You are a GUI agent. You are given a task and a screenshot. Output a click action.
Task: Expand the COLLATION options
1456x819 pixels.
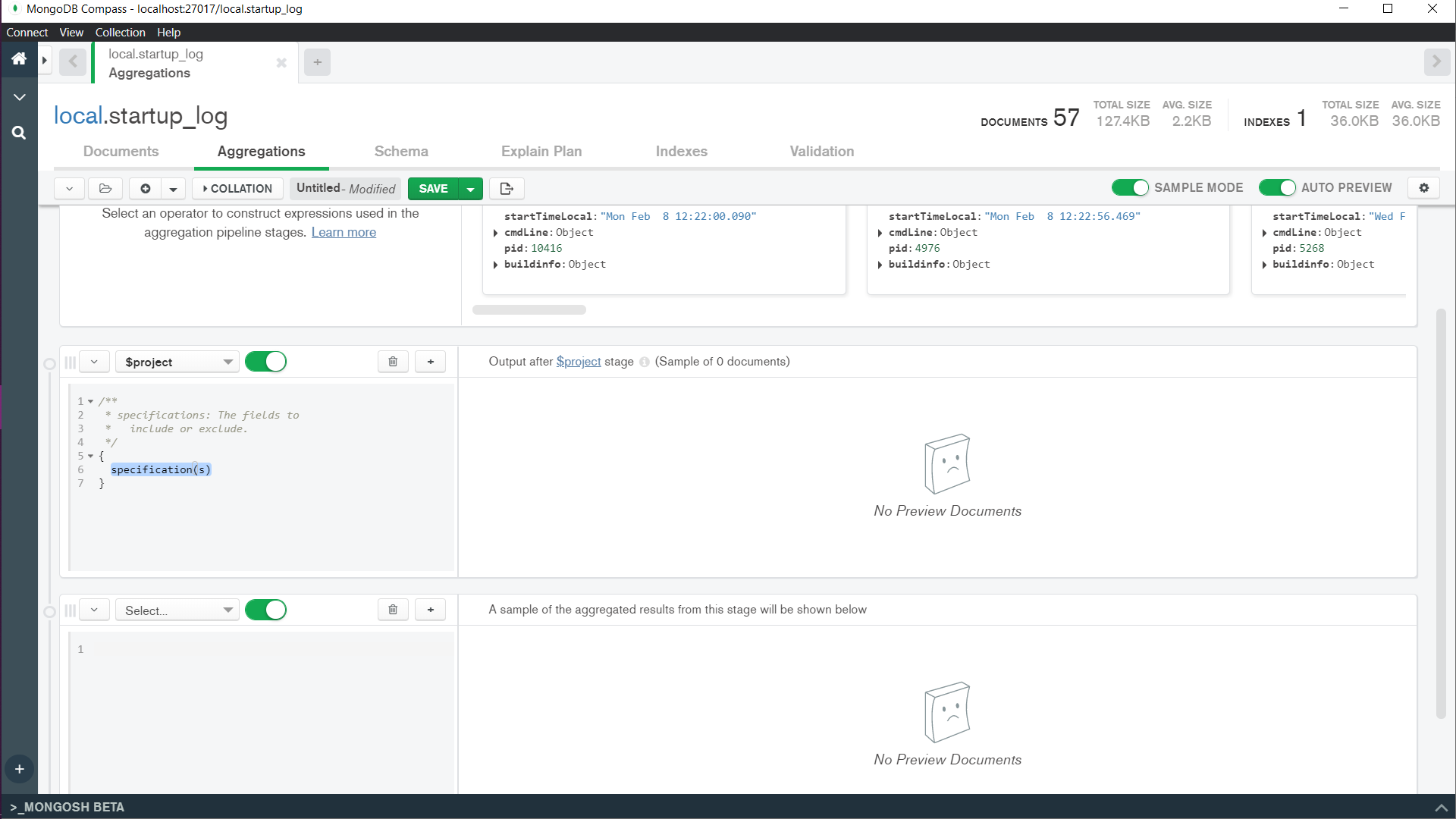click(x=237, y=188)
